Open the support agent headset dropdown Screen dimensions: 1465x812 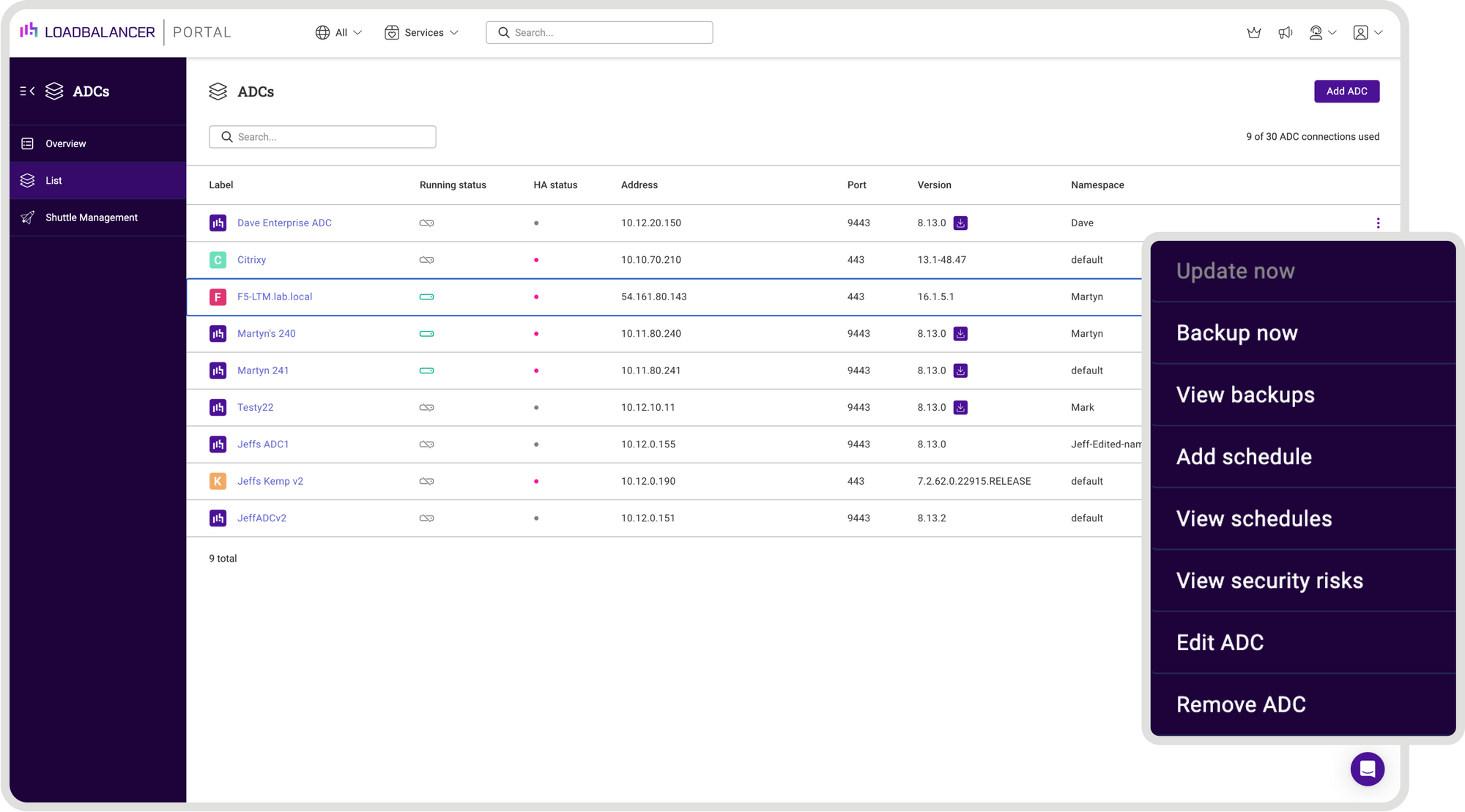pyautogui.click(x=1323, y=32)
